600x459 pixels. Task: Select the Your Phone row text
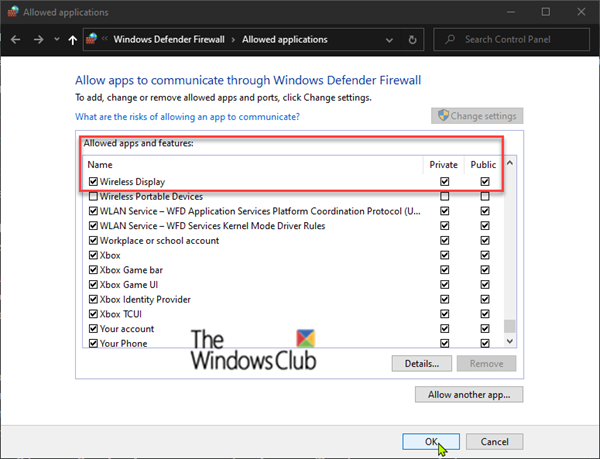[x=123, y=343]
